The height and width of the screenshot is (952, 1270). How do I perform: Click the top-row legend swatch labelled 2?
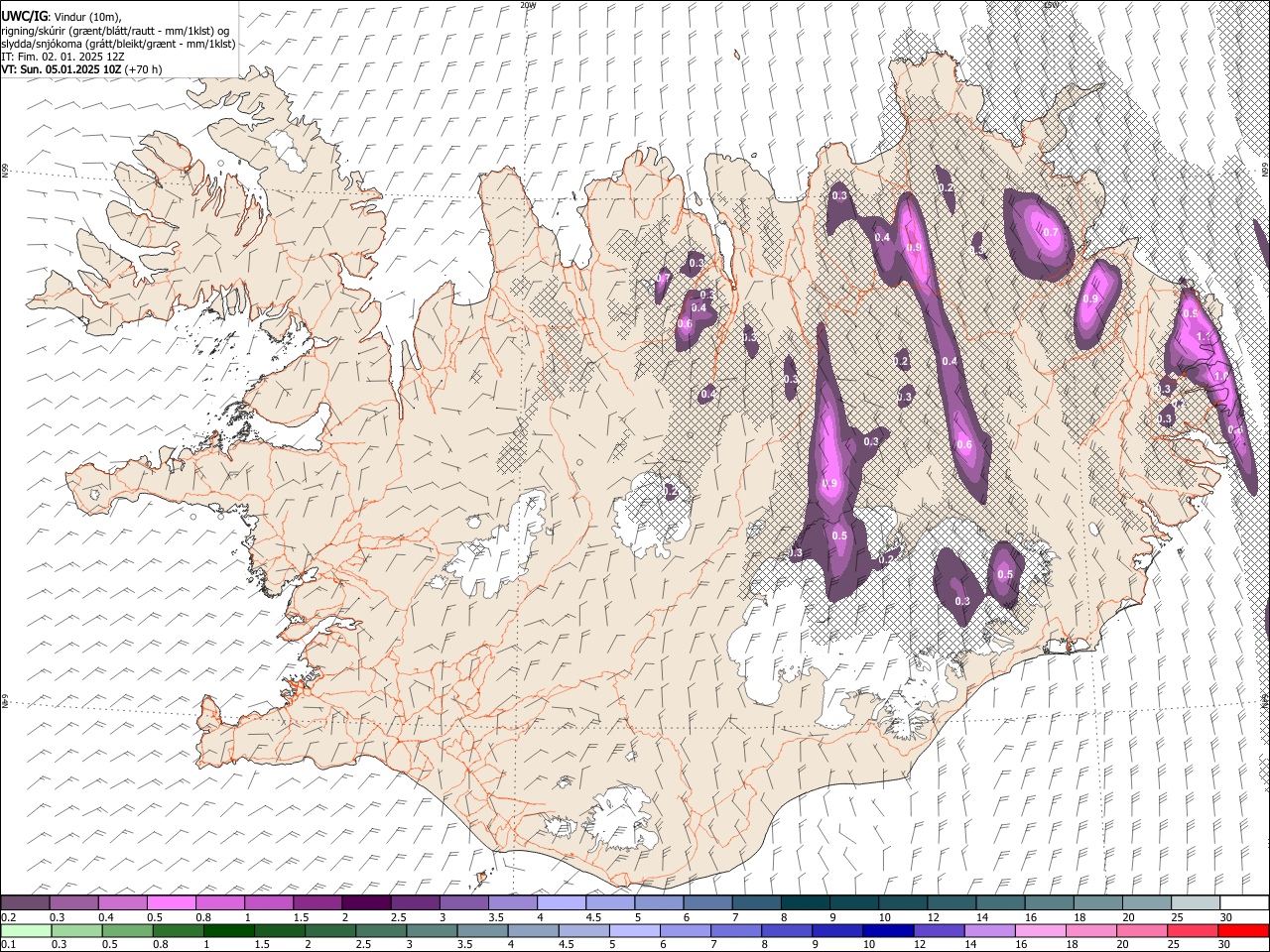tap(365, 902)
